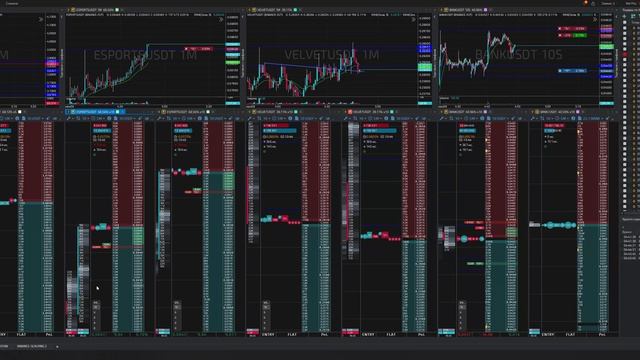Click brush icon in highlighted ESPORTSUSDT order book toolbar
The width and height of the screenshot is (640, 360).
pos(139,118)
